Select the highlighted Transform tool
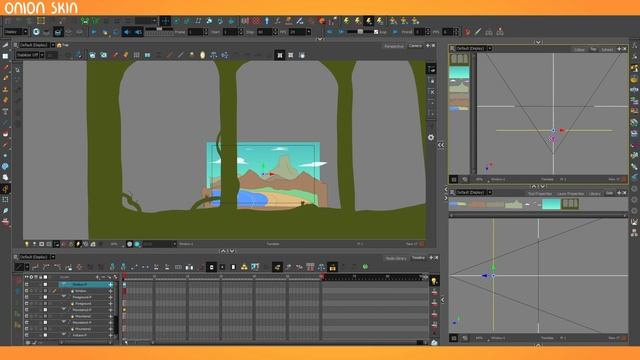This screenshot has width=640, height=360. (x=5, y=189)
